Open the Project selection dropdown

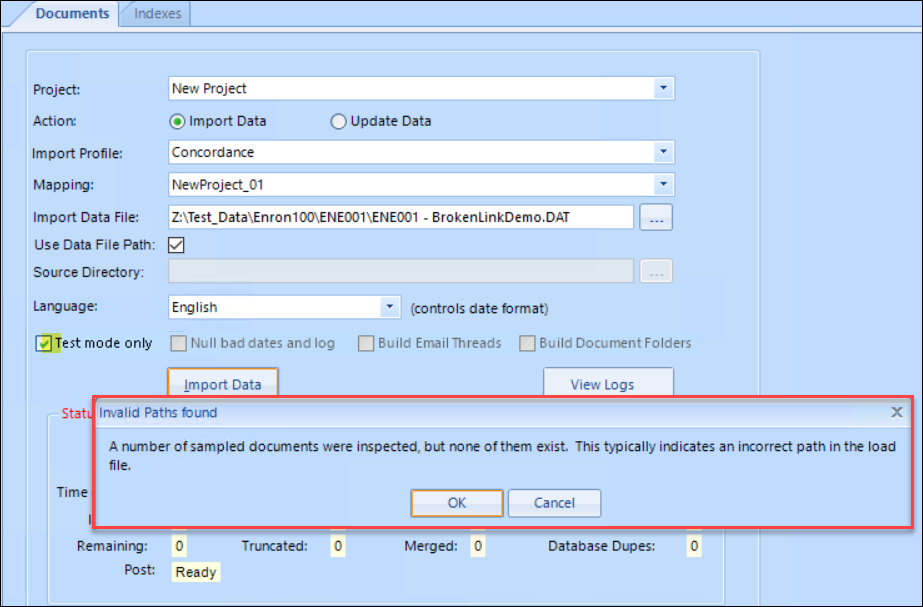pyautogui.click(x=663, y=88)
